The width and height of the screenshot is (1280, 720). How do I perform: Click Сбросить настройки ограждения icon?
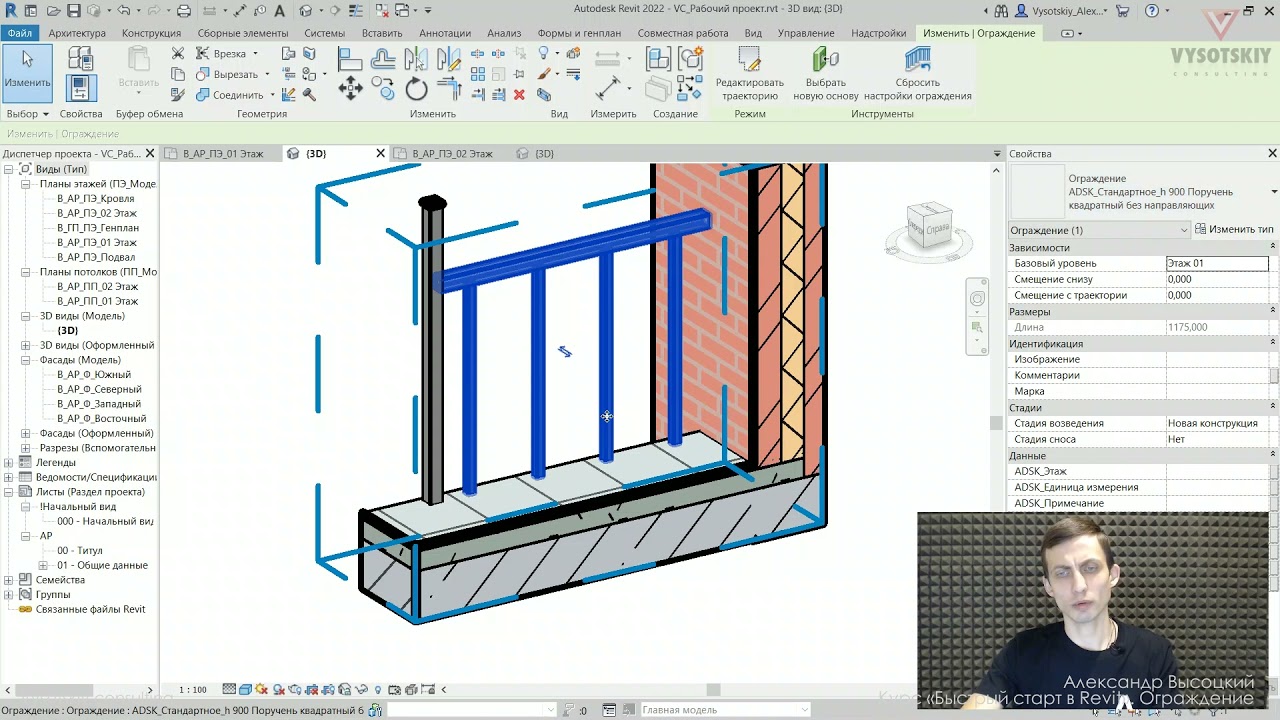[x=917, y=73]
